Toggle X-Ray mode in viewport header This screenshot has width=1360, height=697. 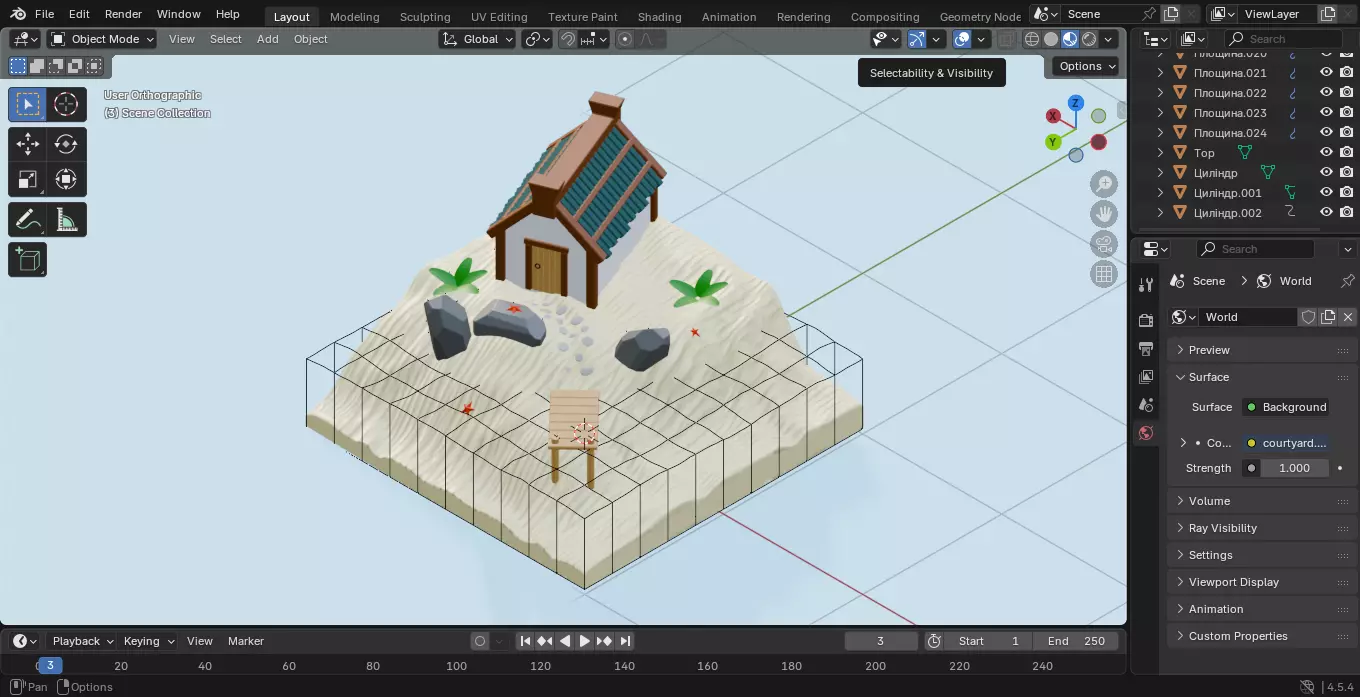(1006, 39)
